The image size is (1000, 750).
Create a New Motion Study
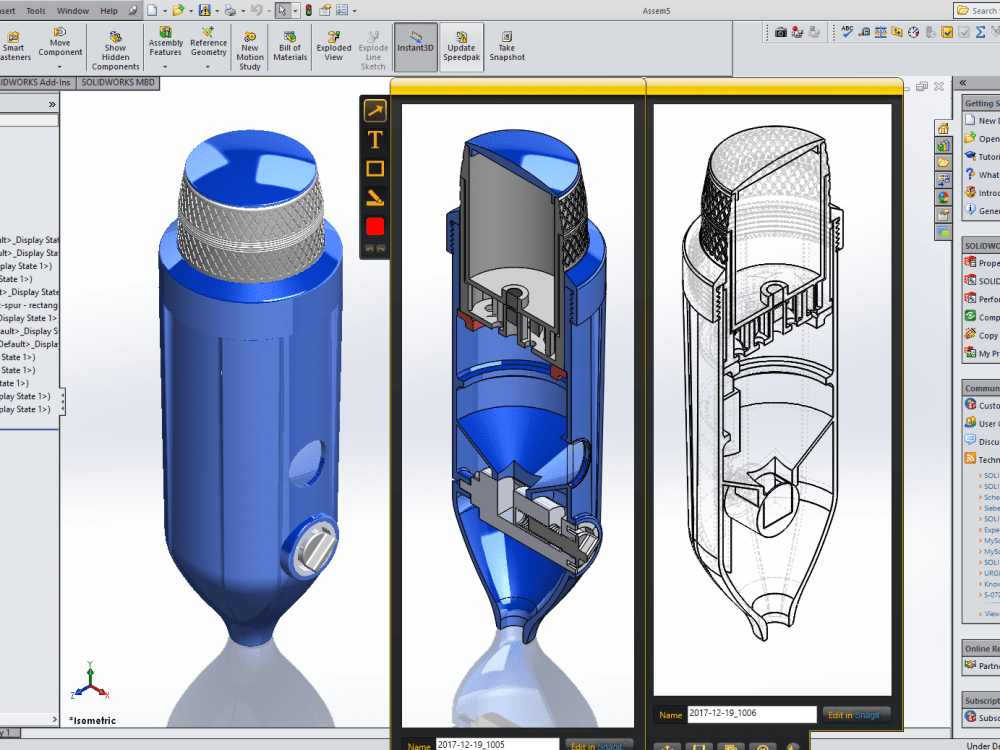250,45
